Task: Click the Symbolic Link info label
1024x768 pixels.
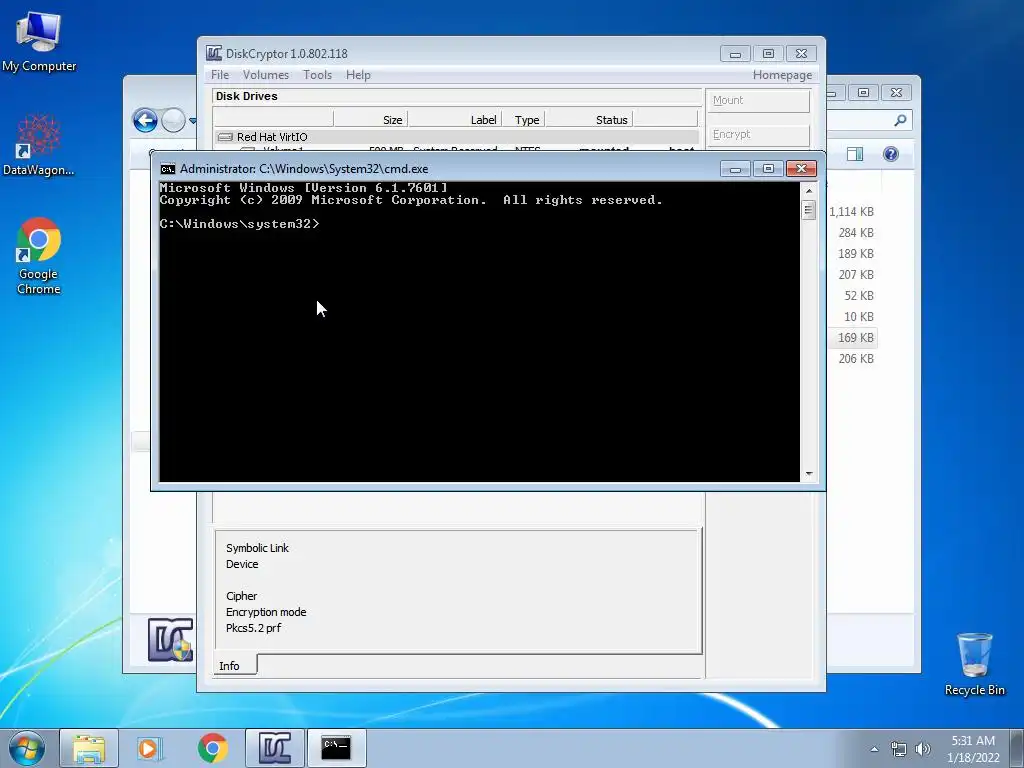Action: point(257,548)
